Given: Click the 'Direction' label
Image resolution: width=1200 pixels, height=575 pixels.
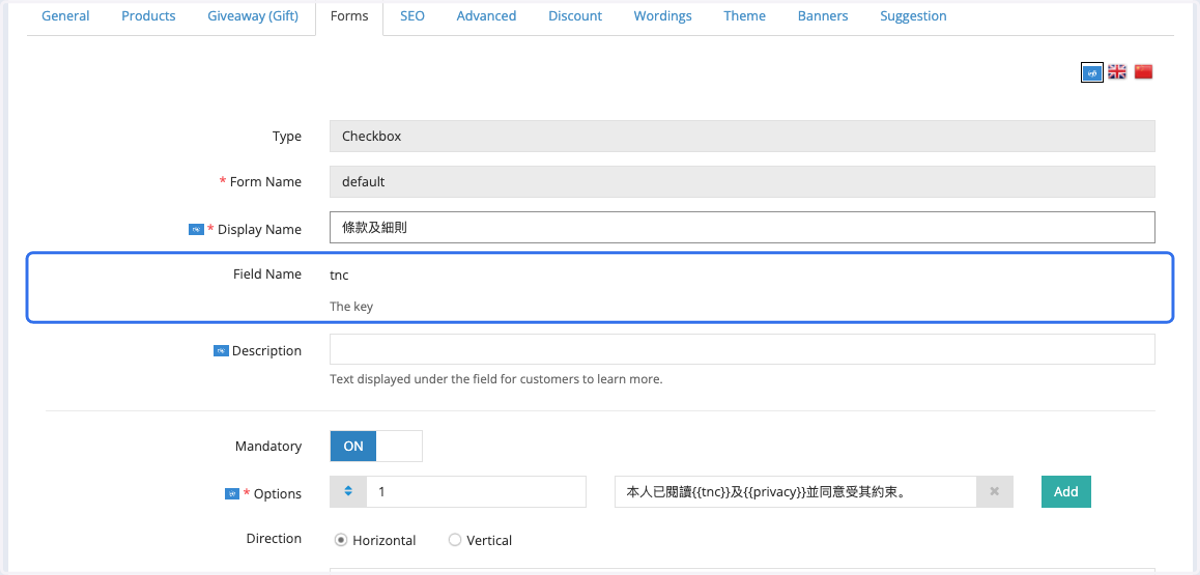Looking at the screenshot, I should pyautogui.click(x=274, y=538).
